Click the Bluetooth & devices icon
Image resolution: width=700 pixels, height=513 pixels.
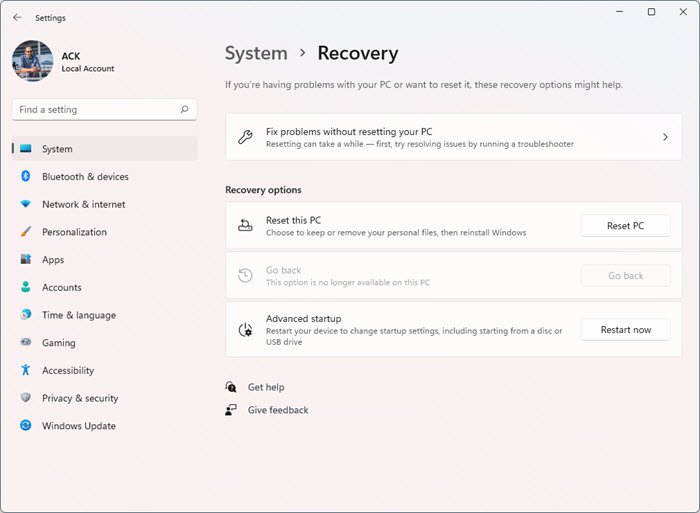(26, 176)
